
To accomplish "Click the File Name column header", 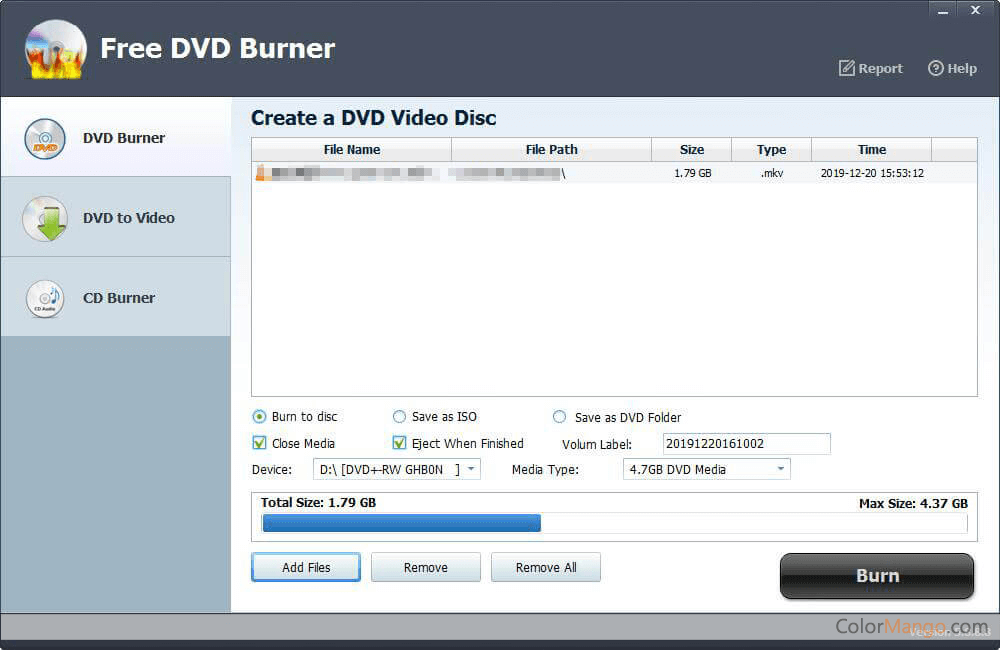I will click(351, 149).
